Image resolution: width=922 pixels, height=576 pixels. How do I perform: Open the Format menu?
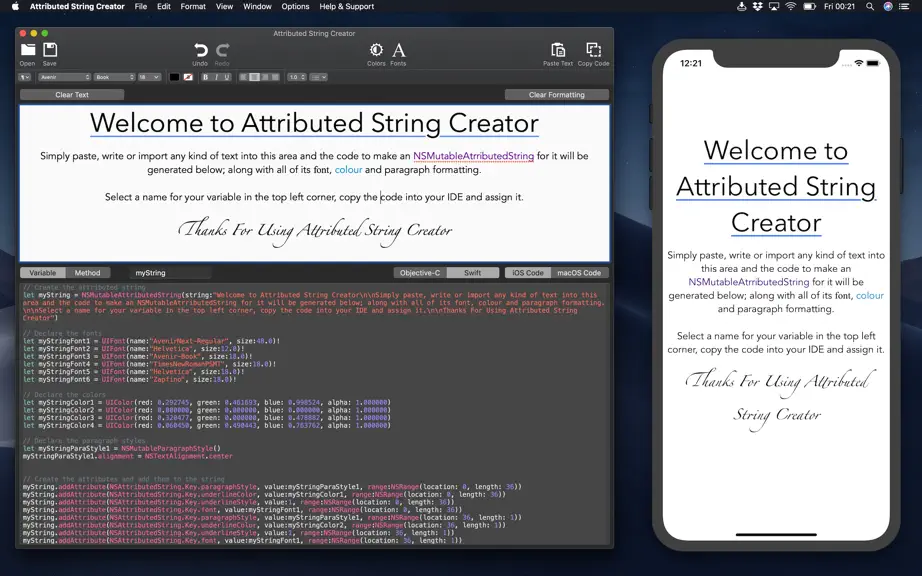pos(193,6)
